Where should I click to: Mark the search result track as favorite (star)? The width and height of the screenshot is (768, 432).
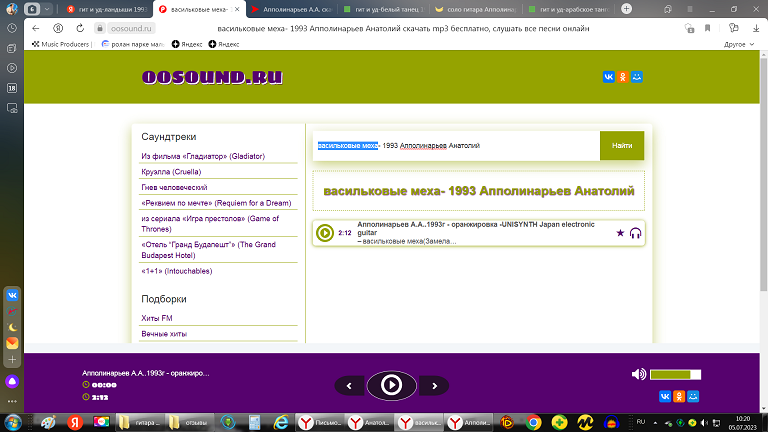[x=620, y=233]
